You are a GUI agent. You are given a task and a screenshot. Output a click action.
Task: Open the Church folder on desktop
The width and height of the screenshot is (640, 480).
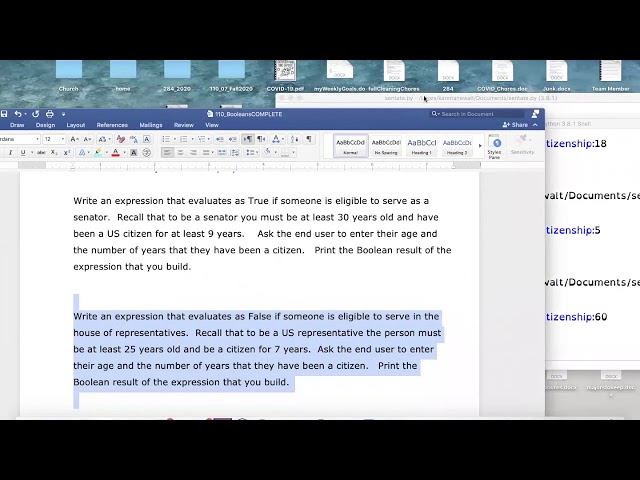point(69,76)
